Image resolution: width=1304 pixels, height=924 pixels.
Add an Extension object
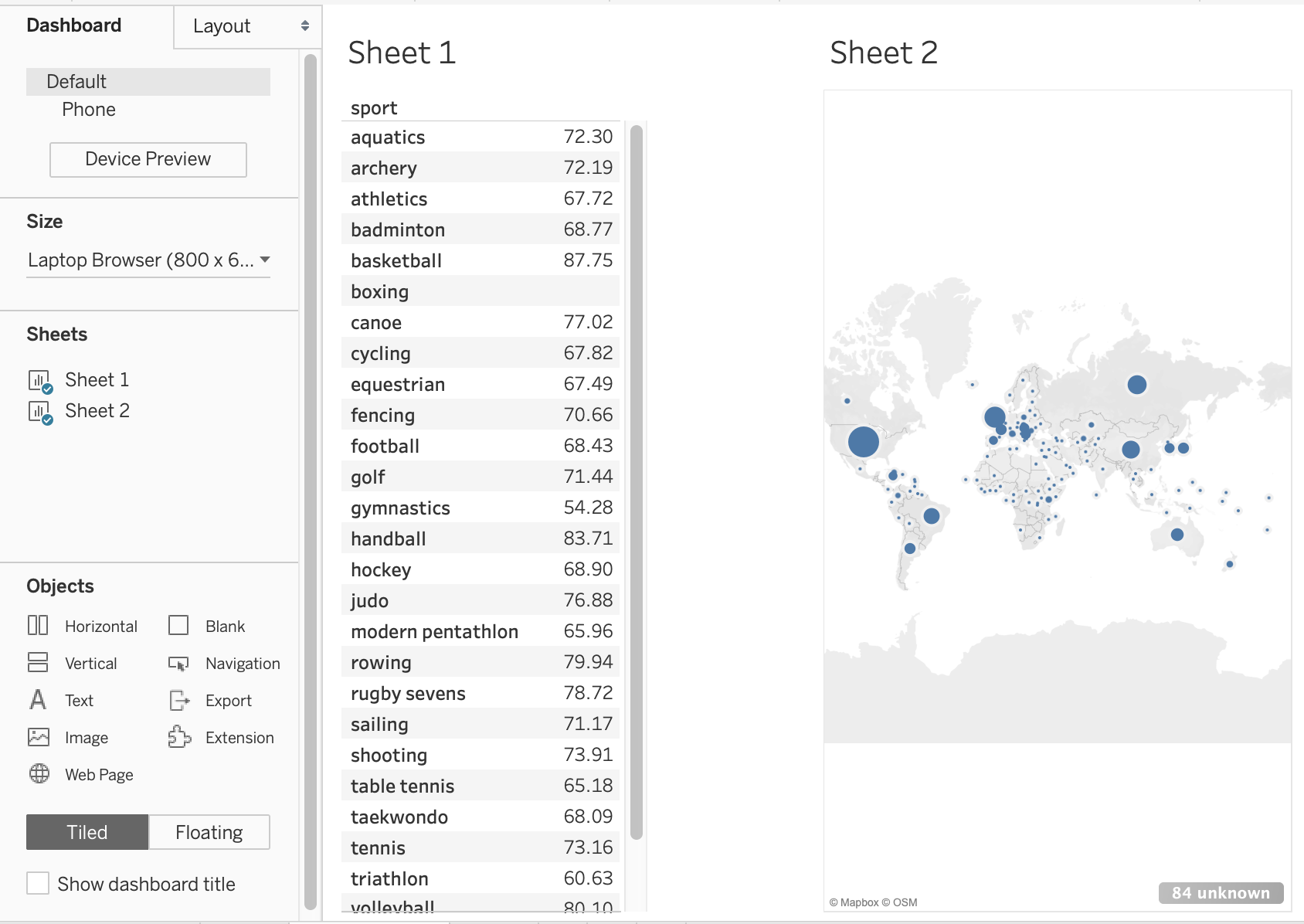click(178, 737)
